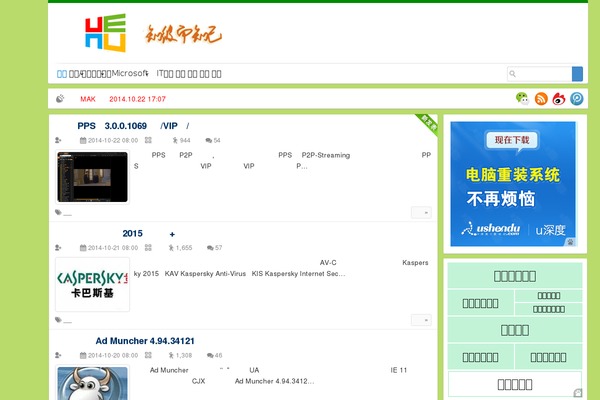Open the 2015 + Kaspersky post title

148,233
